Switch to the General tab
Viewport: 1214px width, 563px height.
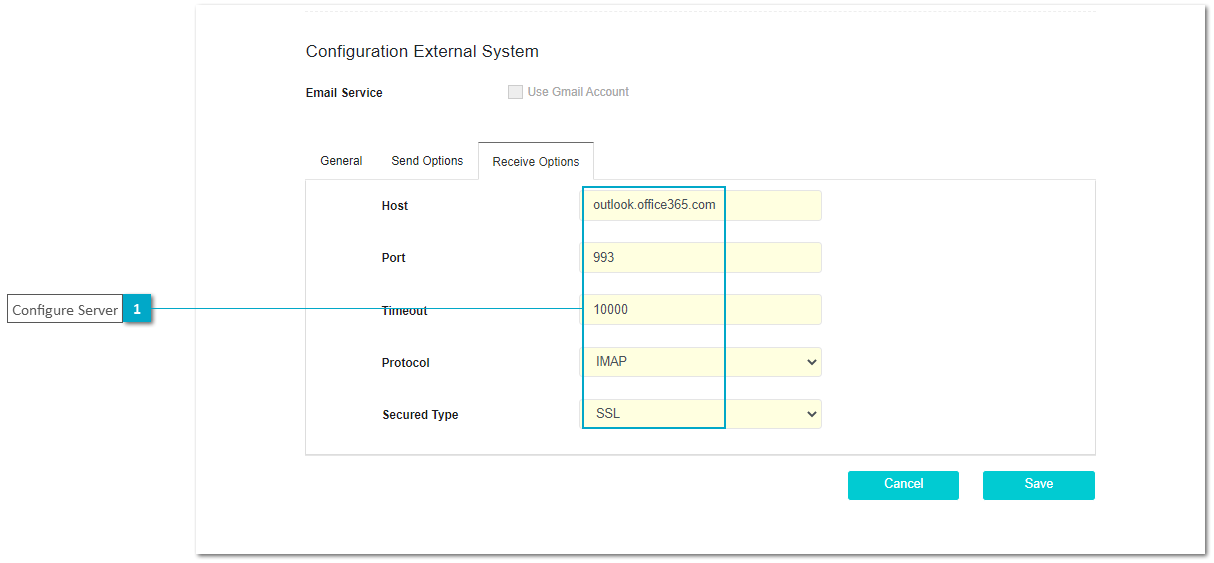tap(341, 161)
